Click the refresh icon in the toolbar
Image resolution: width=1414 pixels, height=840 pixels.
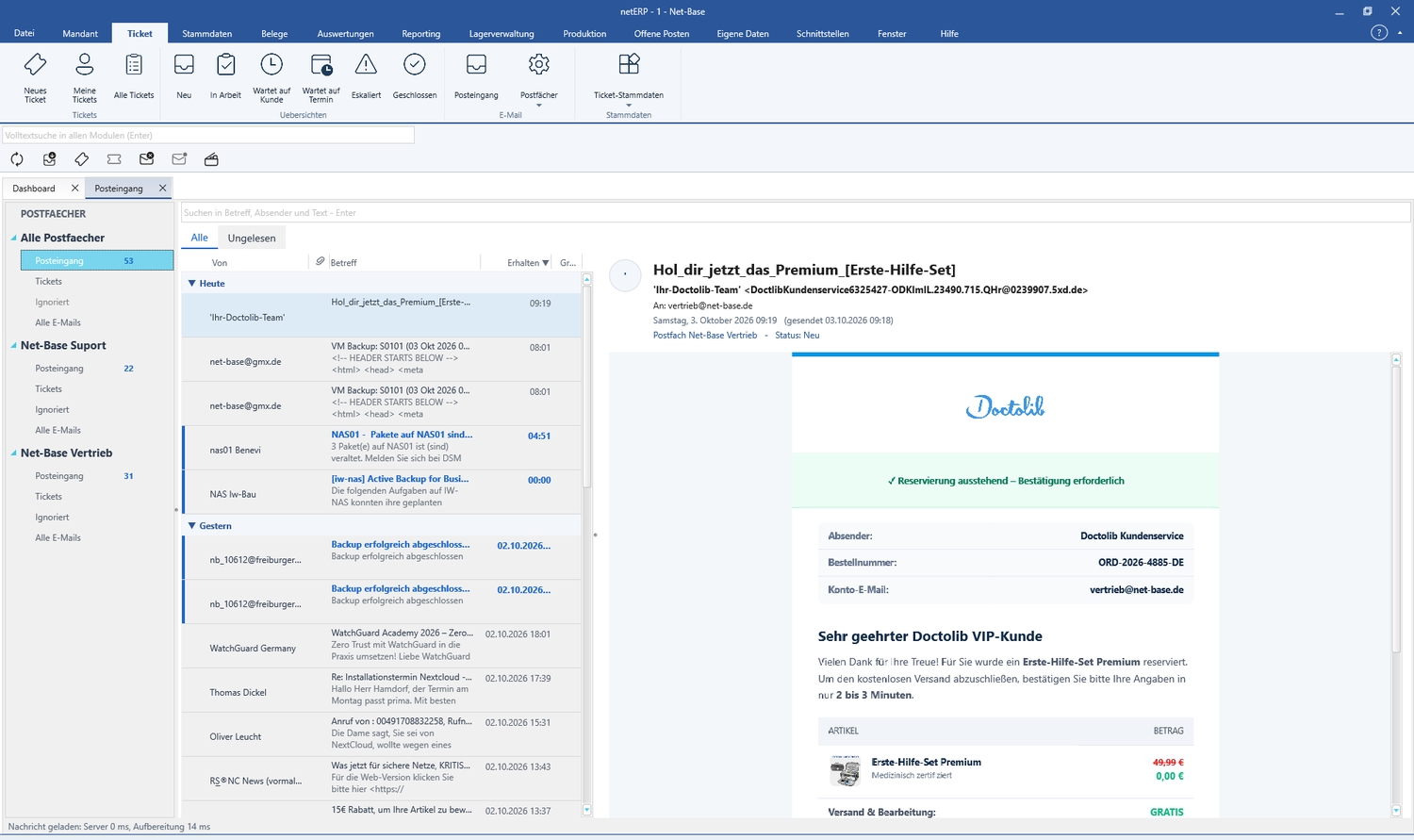[x=17, y=159]
